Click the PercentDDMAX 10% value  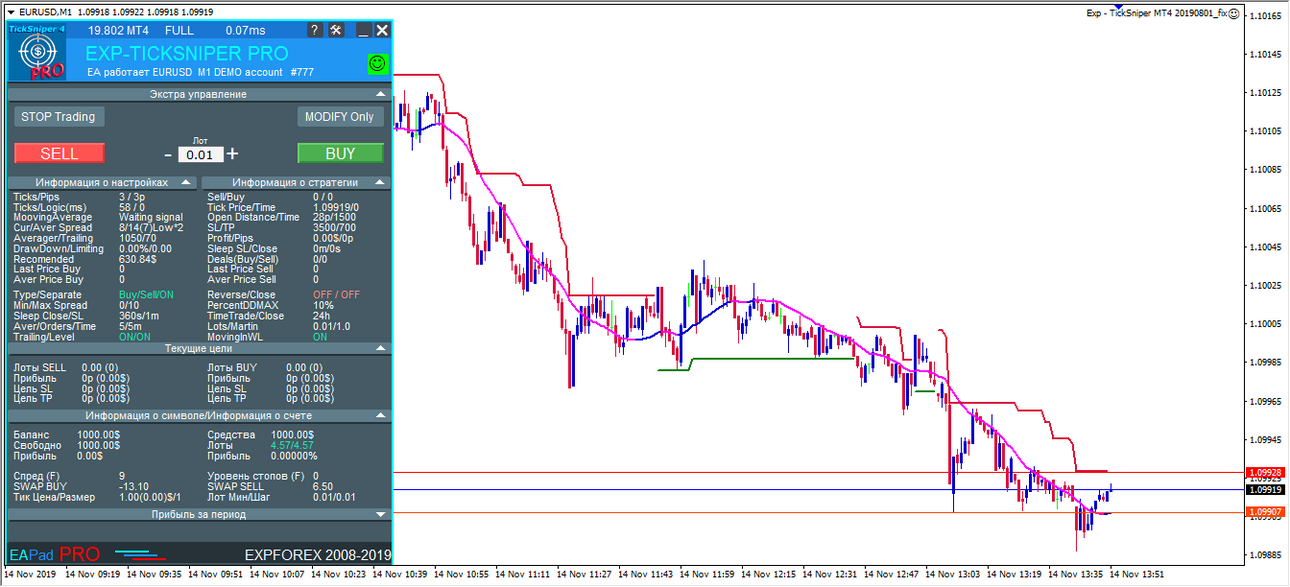pos(323,305)
